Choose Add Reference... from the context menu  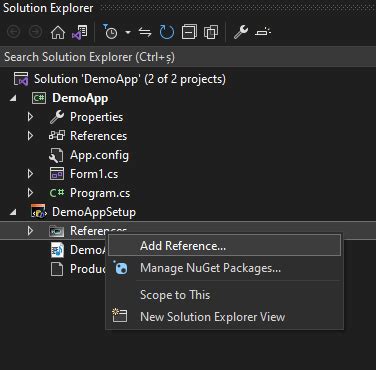click(x=224, y=246)
